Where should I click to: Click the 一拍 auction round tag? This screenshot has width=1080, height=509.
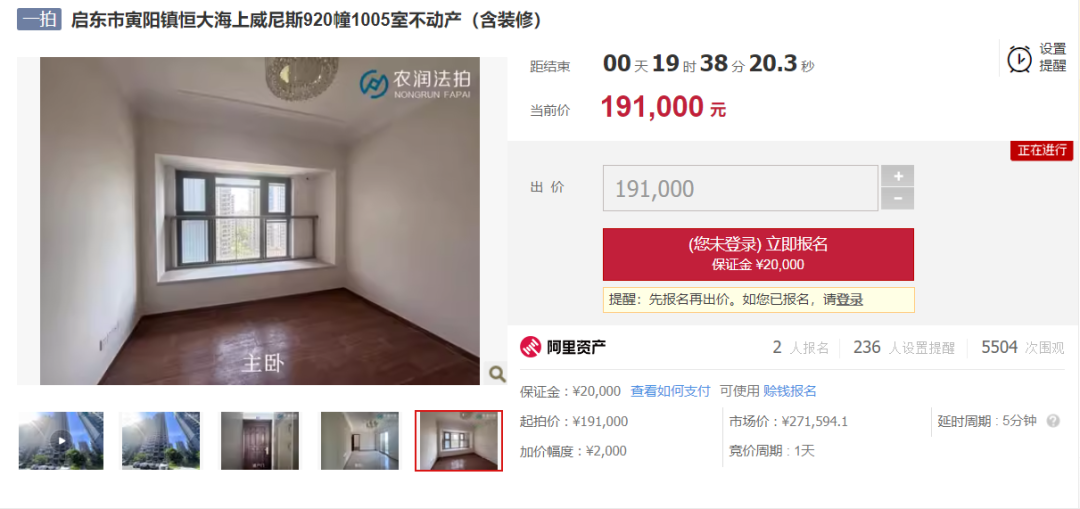(x=39, y=20)
